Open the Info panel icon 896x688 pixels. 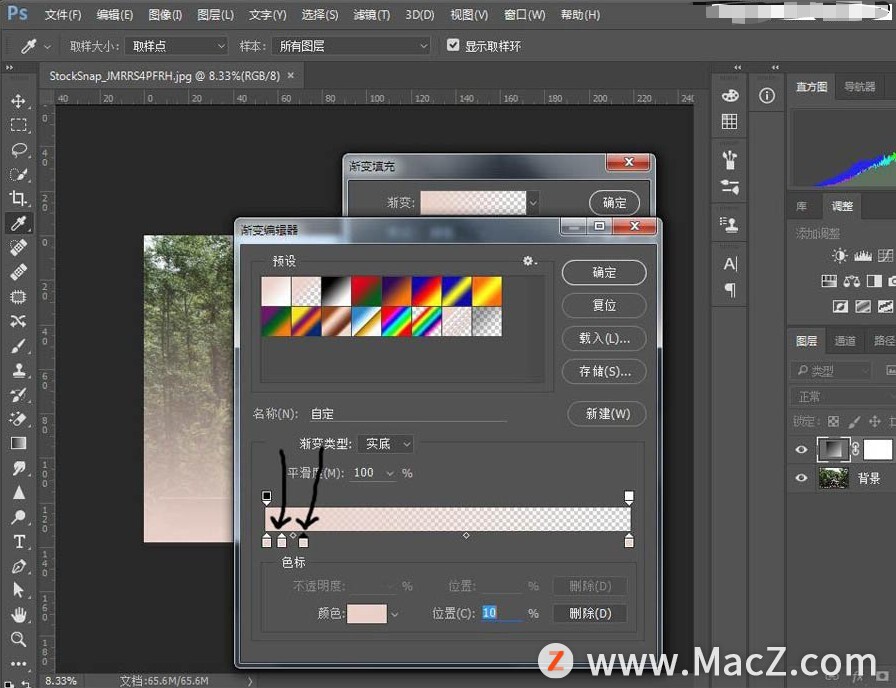pyautogui.click(x=767, y=95)
